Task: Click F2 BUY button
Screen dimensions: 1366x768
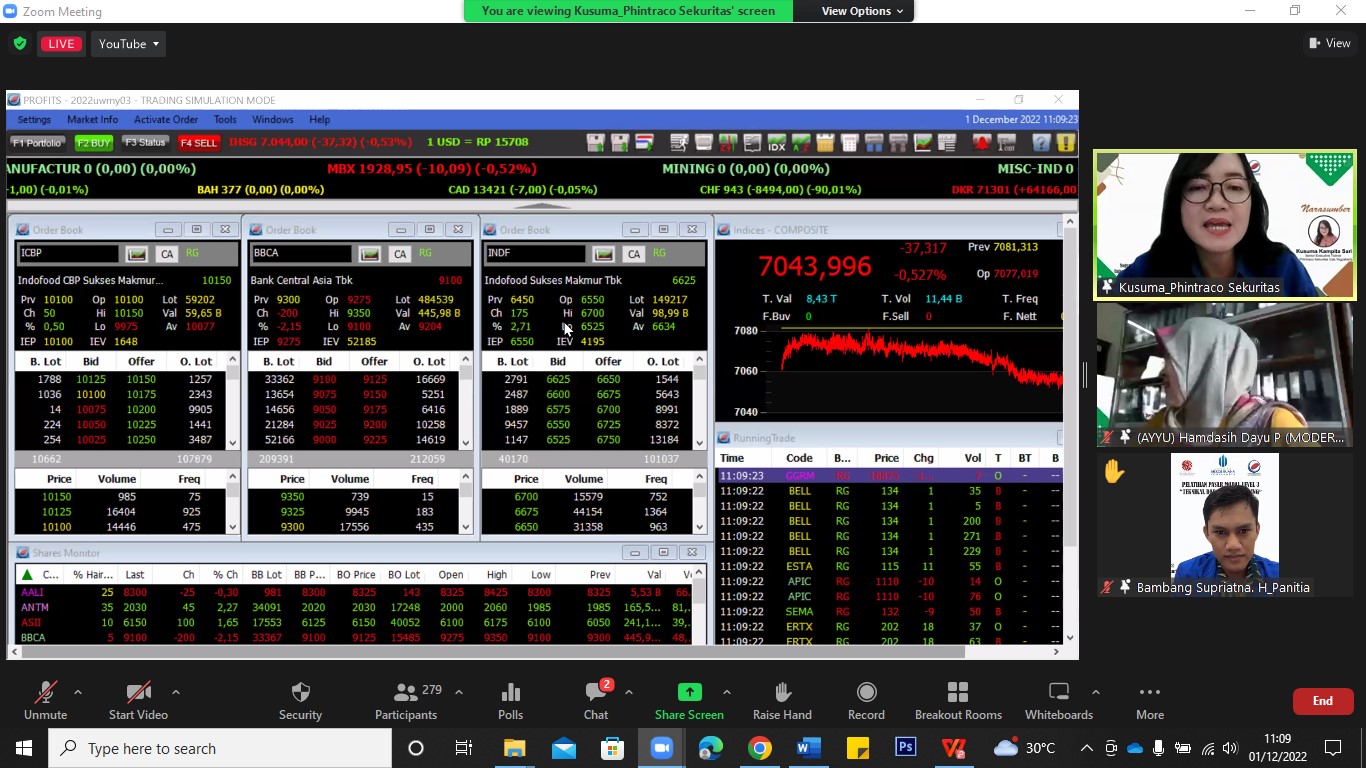Action: (x=94, y=143)
